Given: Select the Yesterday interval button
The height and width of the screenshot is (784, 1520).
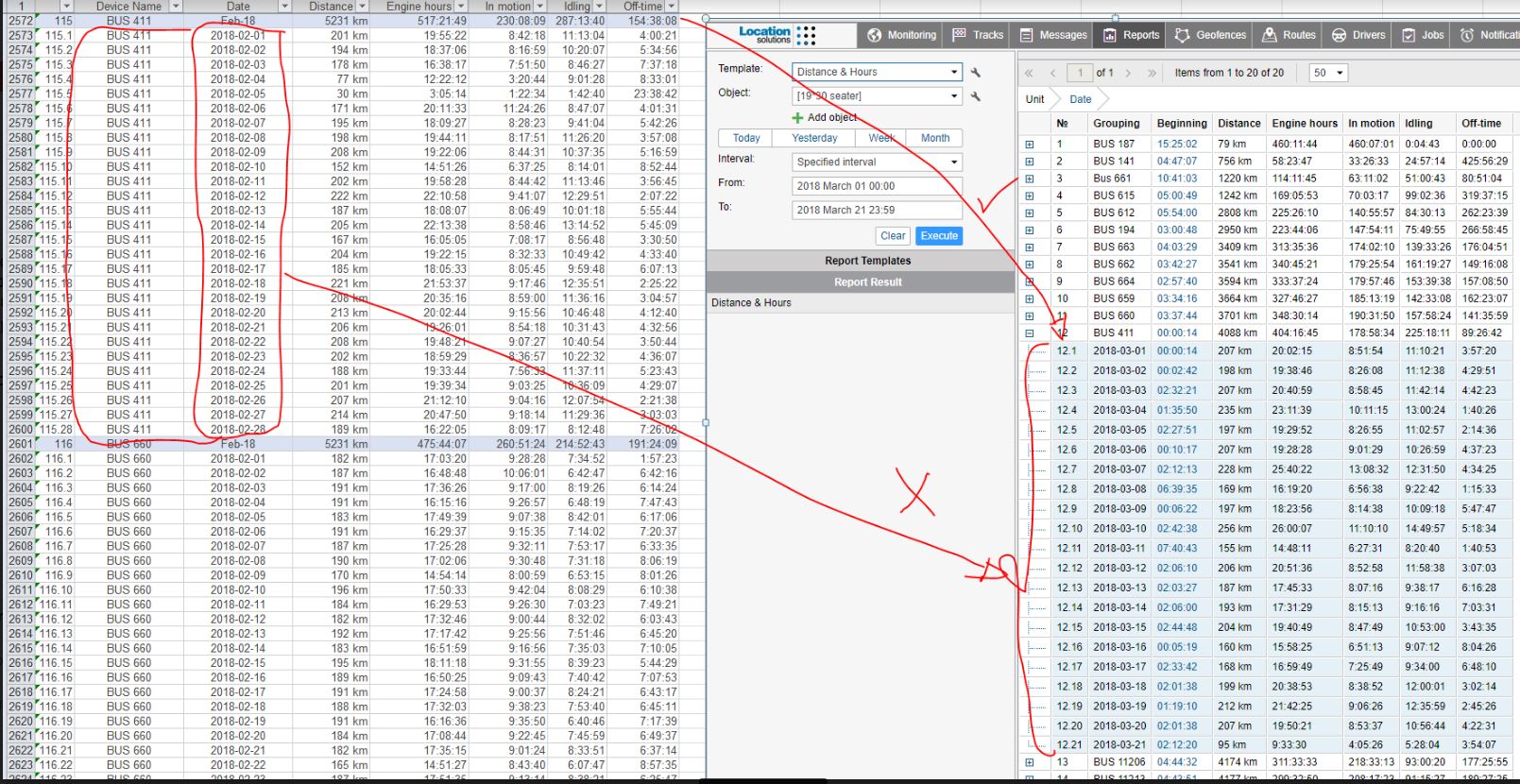Looking at the screenshot, I should coord(814,138).
